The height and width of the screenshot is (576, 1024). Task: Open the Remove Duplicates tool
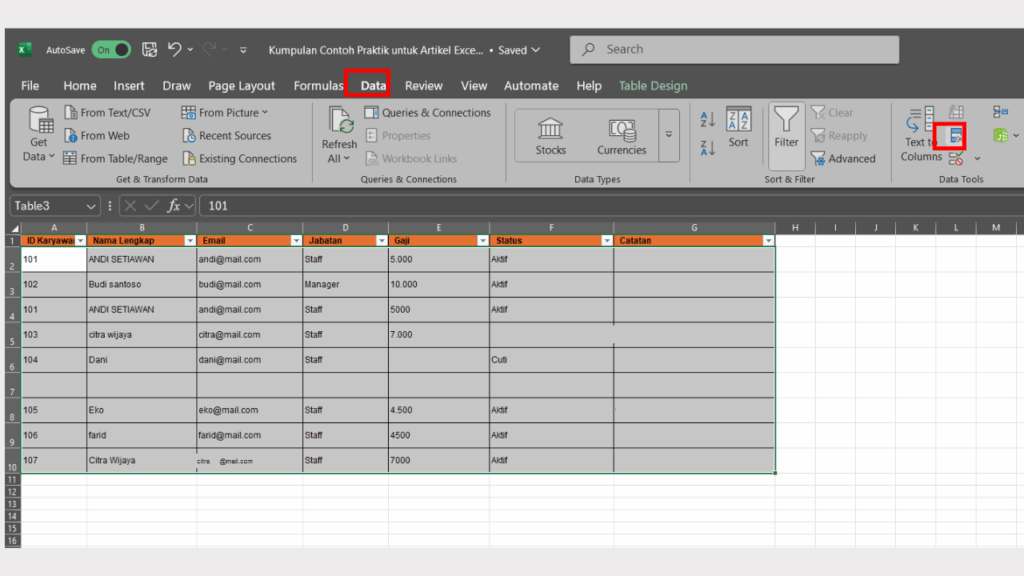point(948,135)
